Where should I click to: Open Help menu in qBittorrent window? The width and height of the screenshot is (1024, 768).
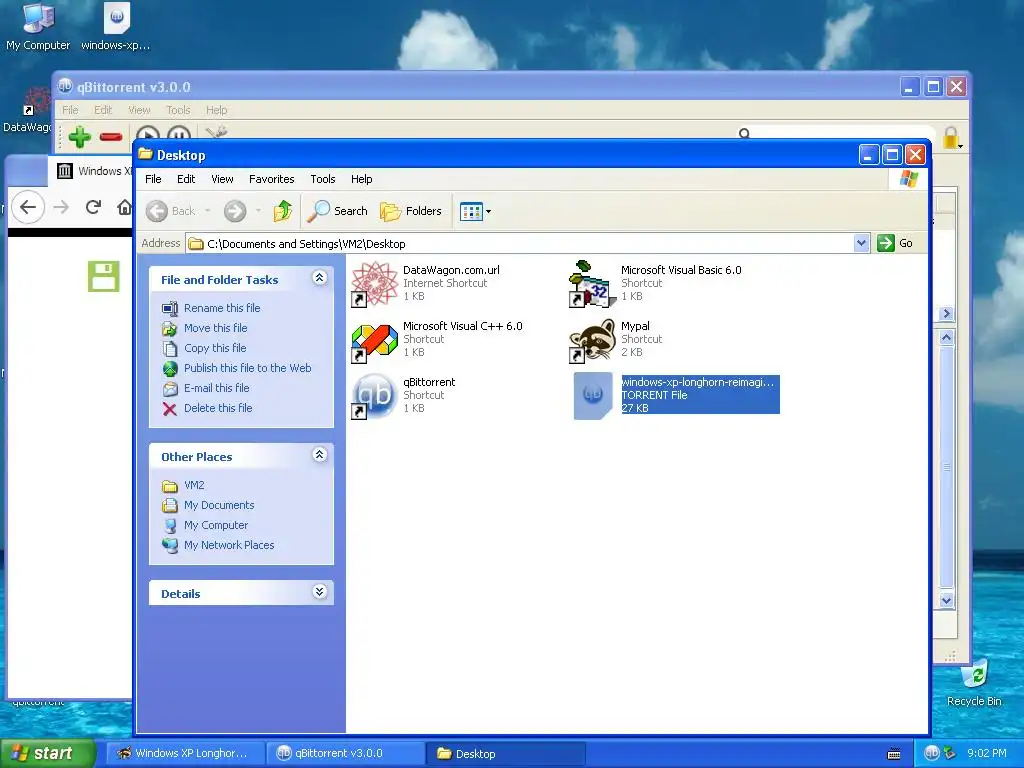(x=217, y=110)
